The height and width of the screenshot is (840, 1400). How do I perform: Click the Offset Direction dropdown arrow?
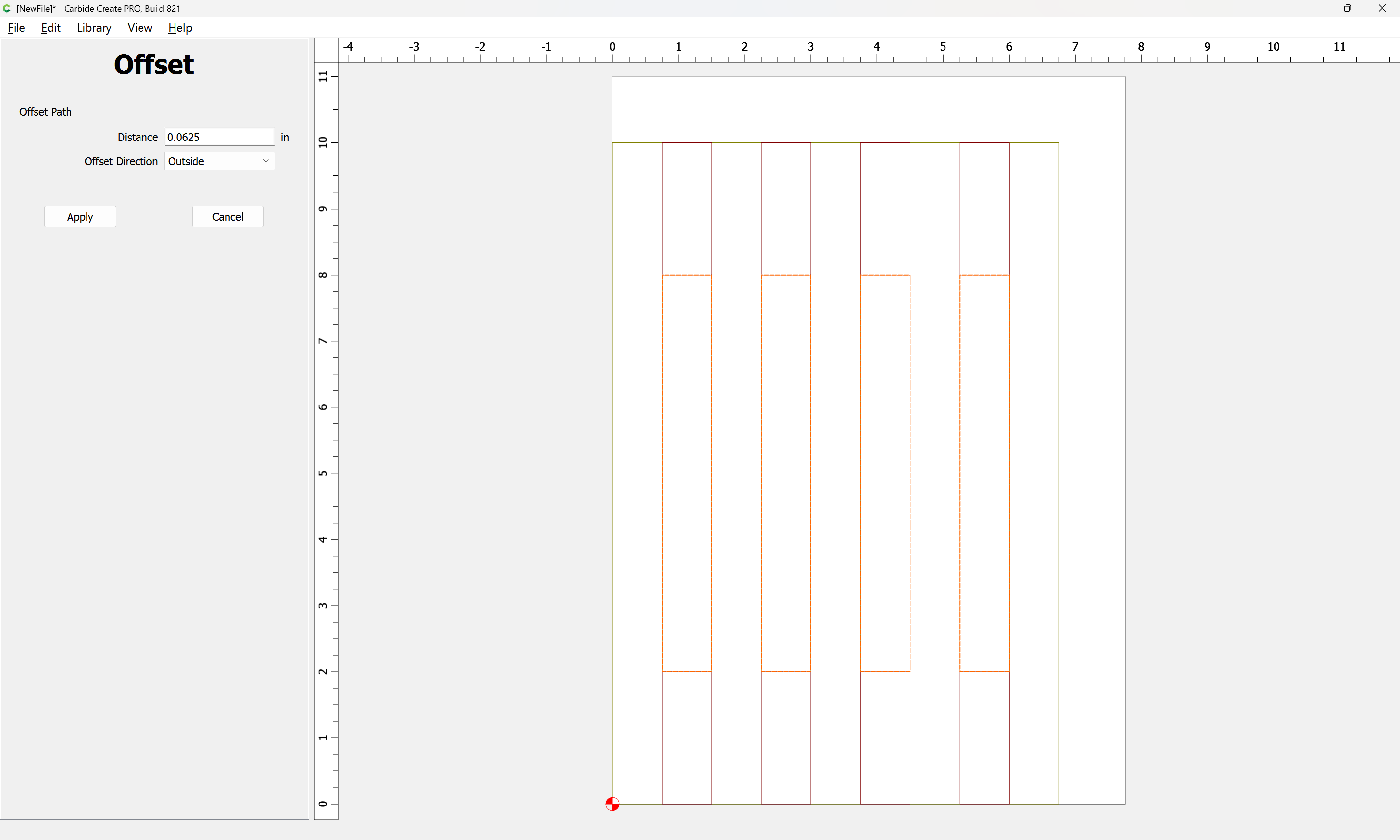(266, 161)
